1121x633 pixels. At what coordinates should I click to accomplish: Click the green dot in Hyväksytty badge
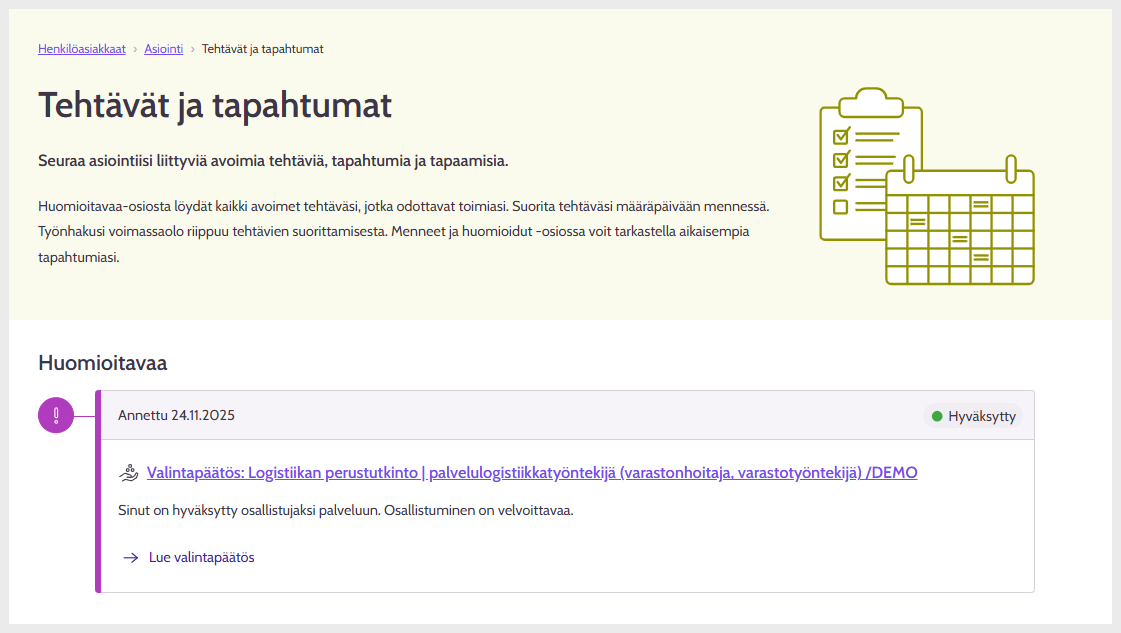click(x=937, y=416)
